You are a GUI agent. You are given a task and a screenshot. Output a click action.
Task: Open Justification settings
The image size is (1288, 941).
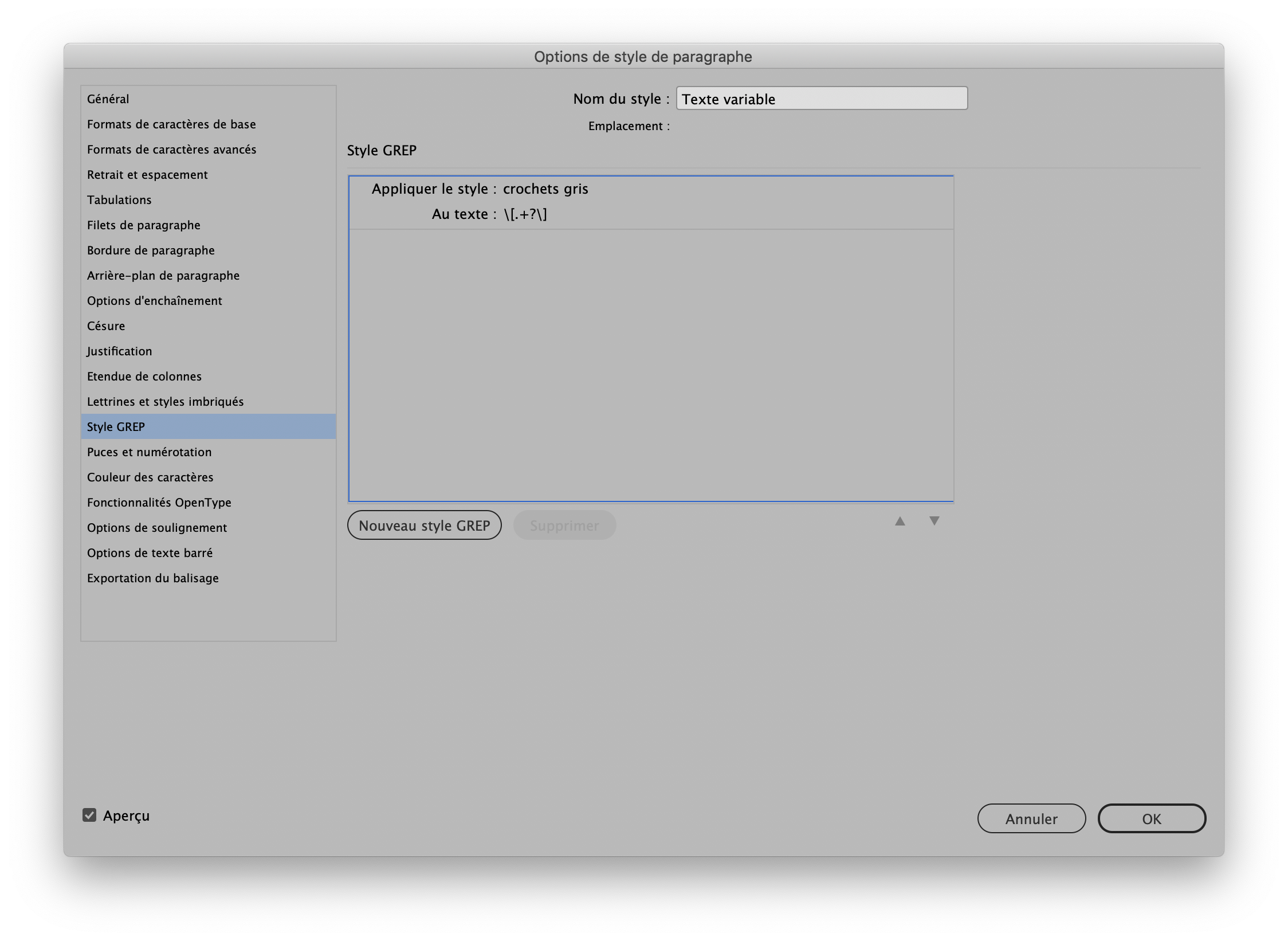[209, 351]
